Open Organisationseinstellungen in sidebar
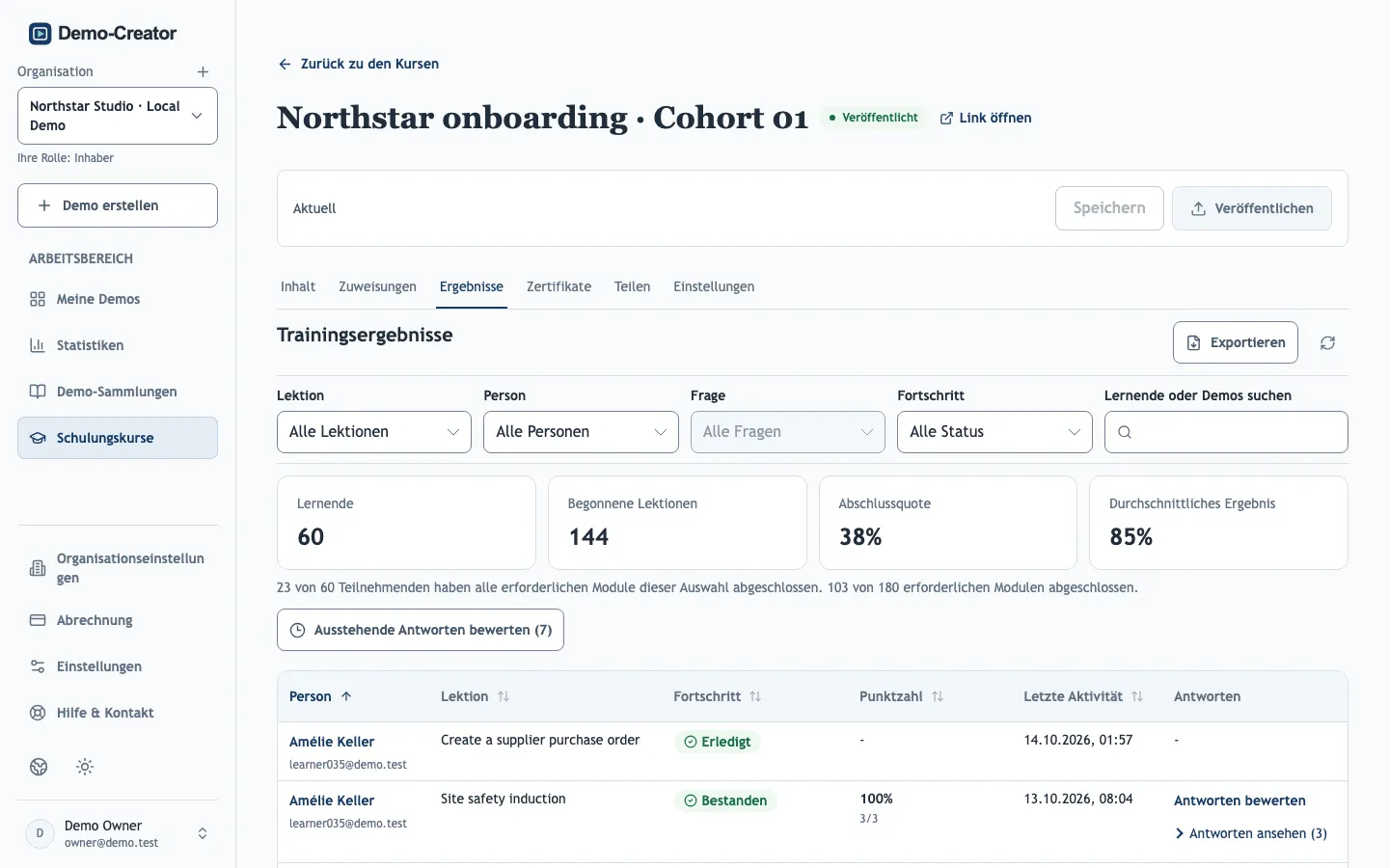This screenshot has height=868, width=1389. click(x=118, y=568)
